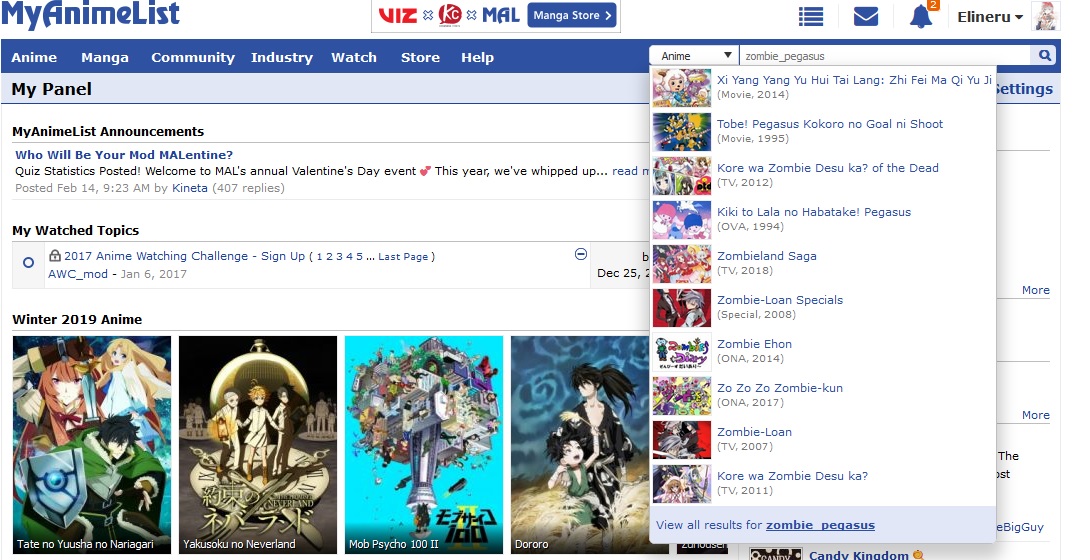Click the Manga Store button

coord(572,16)
